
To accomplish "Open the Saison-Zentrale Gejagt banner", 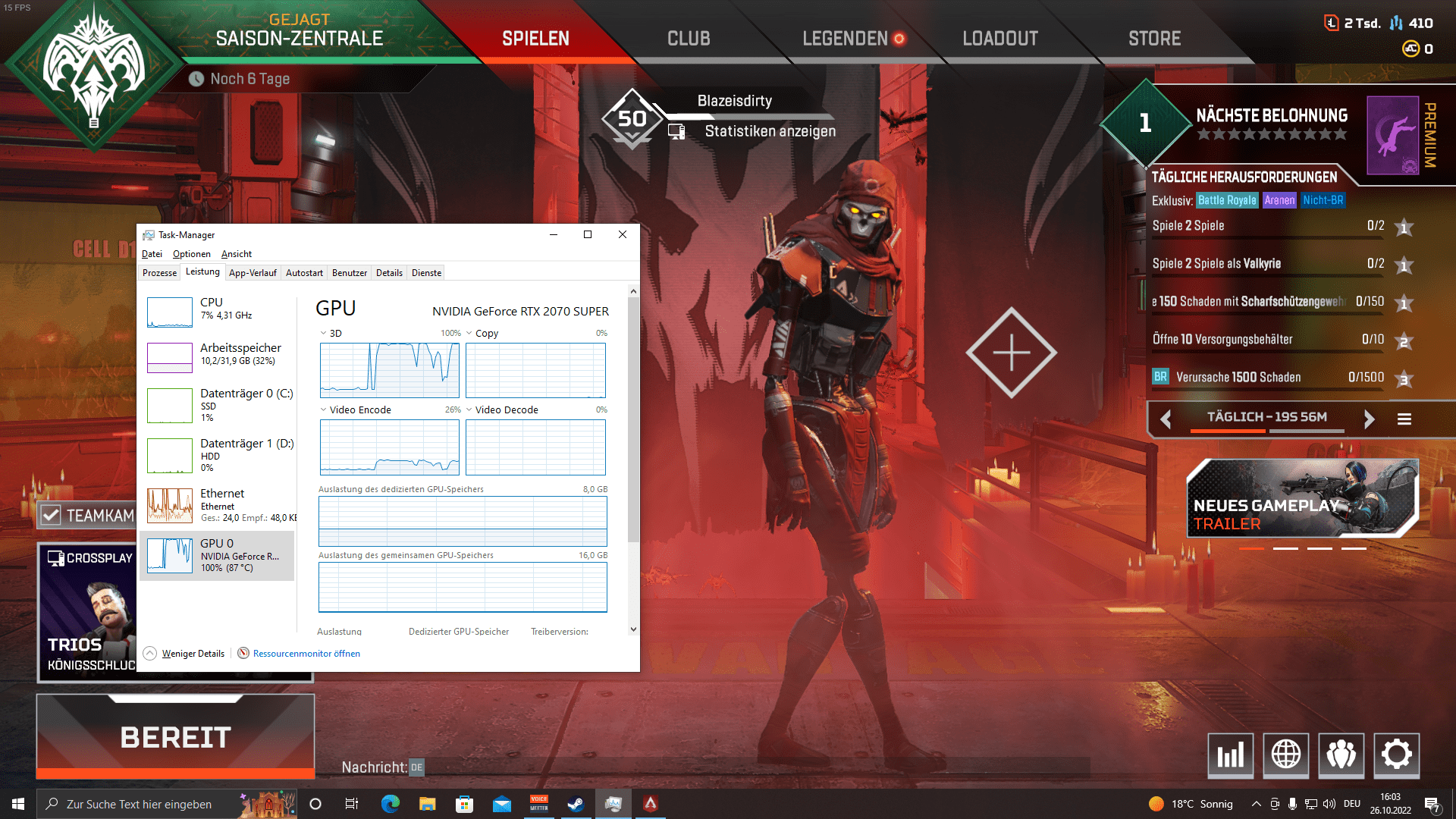I will pos(300,30).
